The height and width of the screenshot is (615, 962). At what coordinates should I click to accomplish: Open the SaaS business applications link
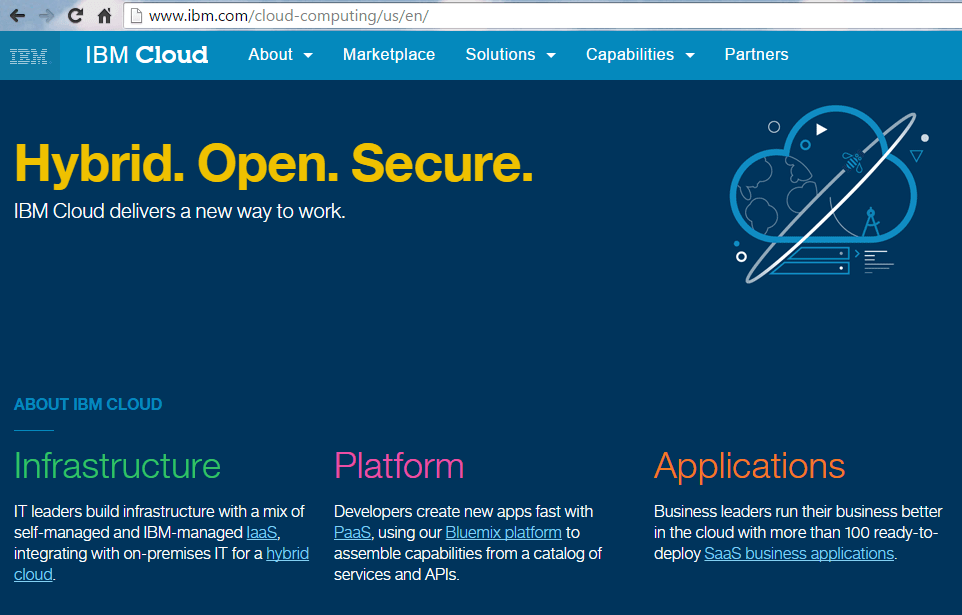point(798,553)
